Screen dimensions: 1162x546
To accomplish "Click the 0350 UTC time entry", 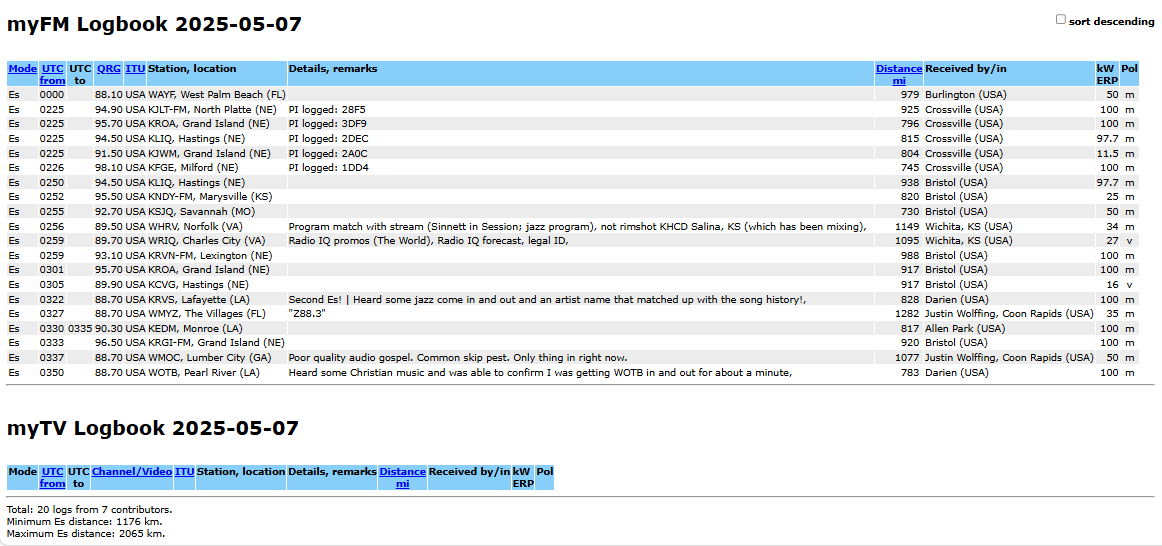I will tap(52, 373).
